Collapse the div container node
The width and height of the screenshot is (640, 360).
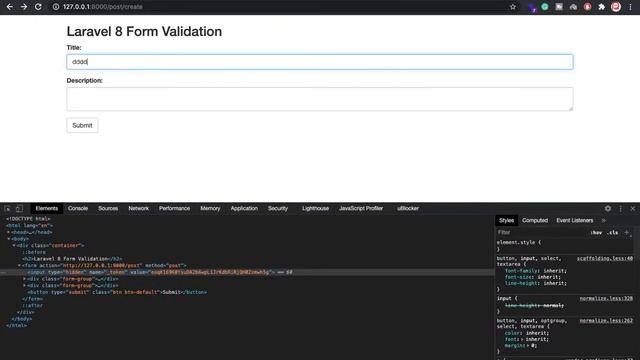(x=13, y=246)
